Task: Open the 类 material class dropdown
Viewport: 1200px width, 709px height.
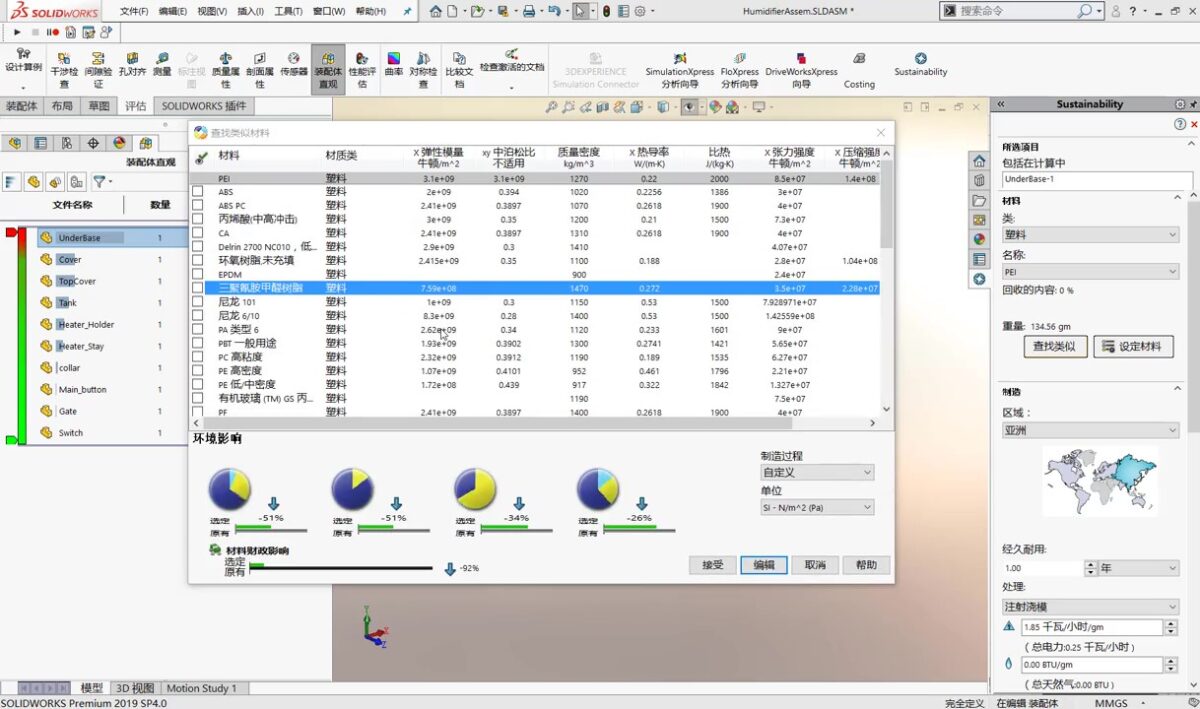Action: pyautogui.click(x=1090, y=234)
